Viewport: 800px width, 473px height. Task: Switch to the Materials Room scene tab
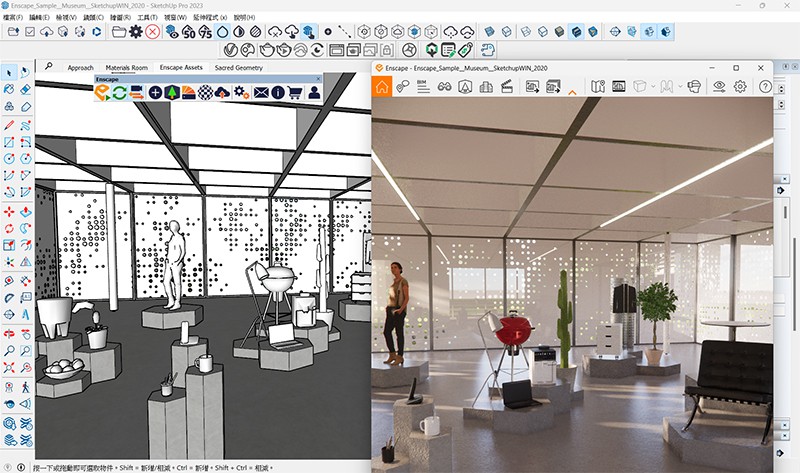pos(125,68)
